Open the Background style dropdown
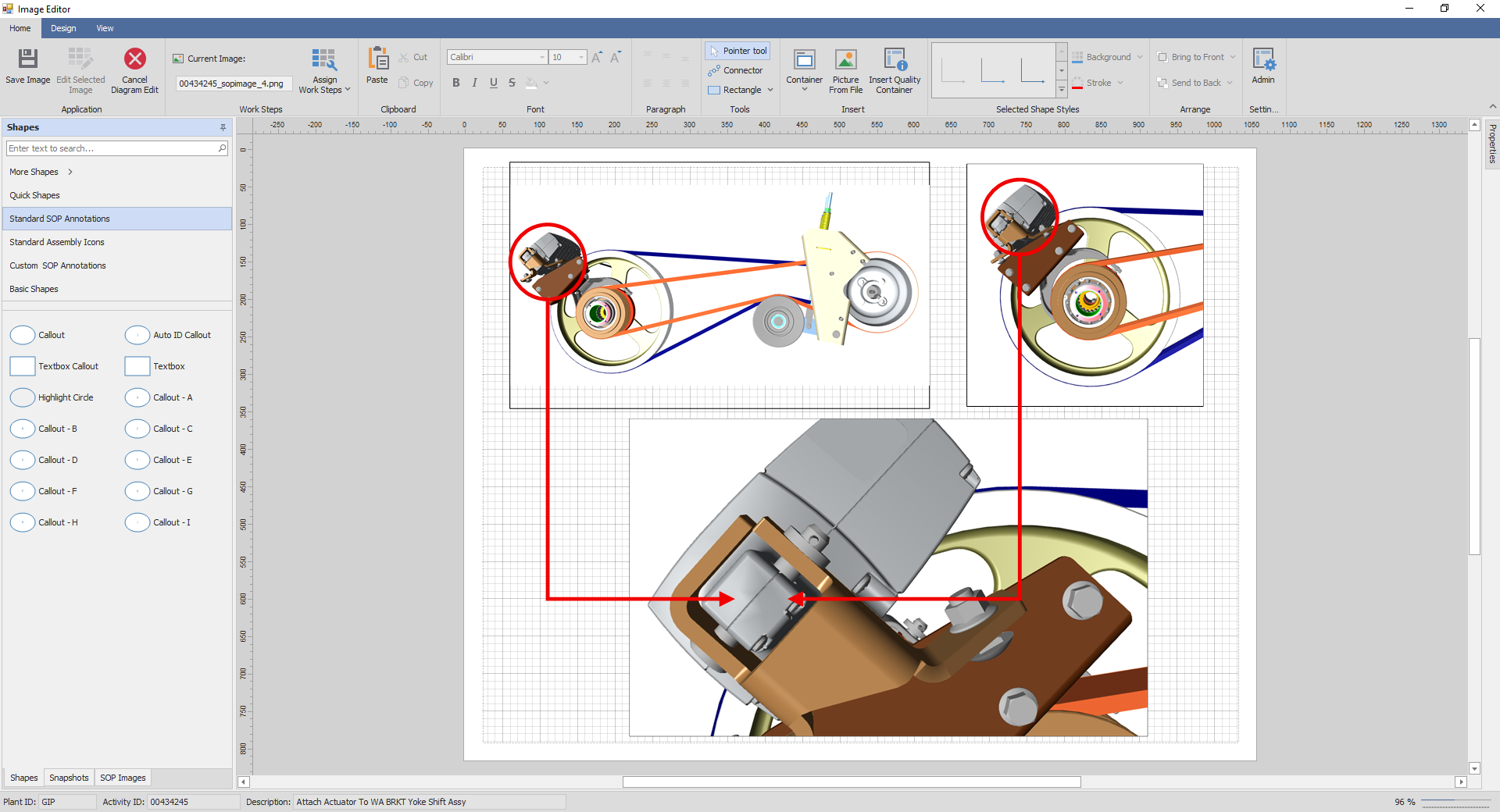The width and height of the screenshot is (1500, 812). click(x=1140, y=57)
